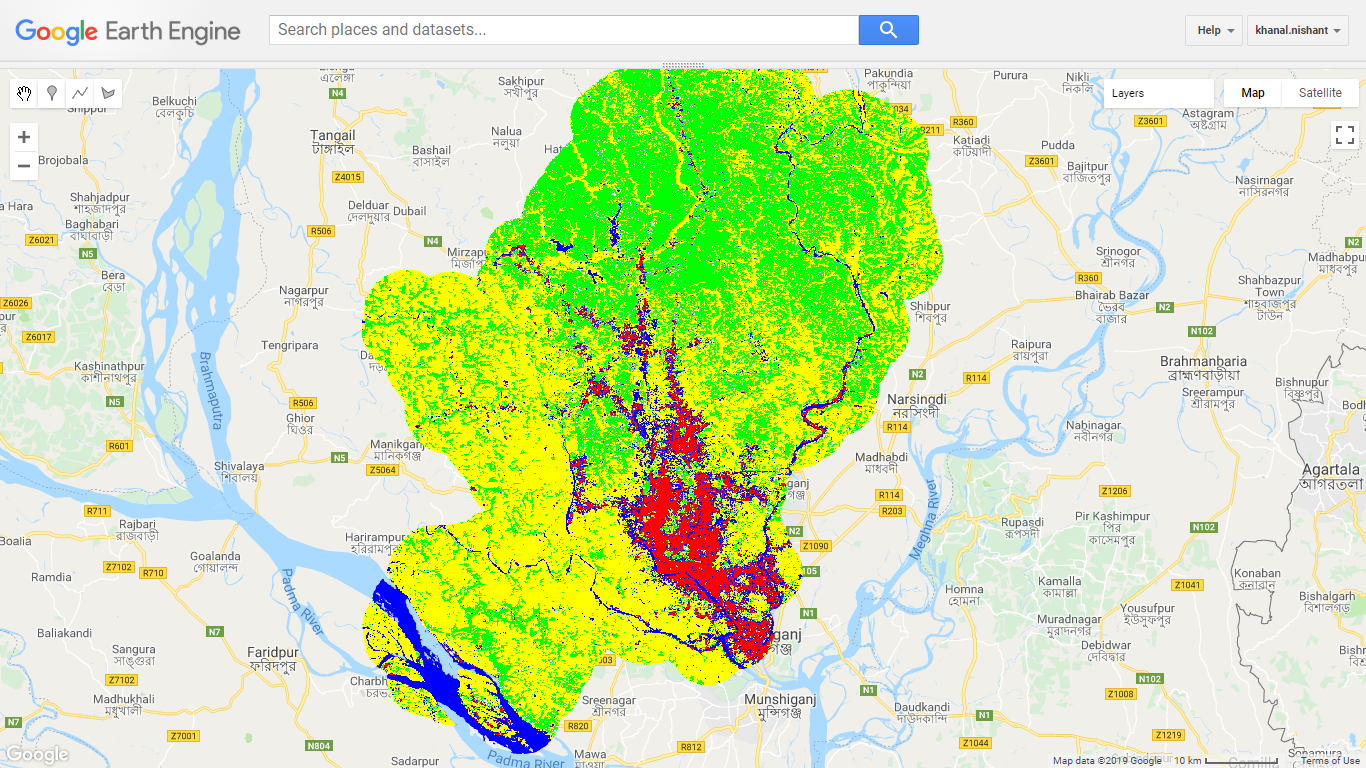Enter fullscreen map view
The height and width of the screenshot is (768, 1366).
(1343, 135)
